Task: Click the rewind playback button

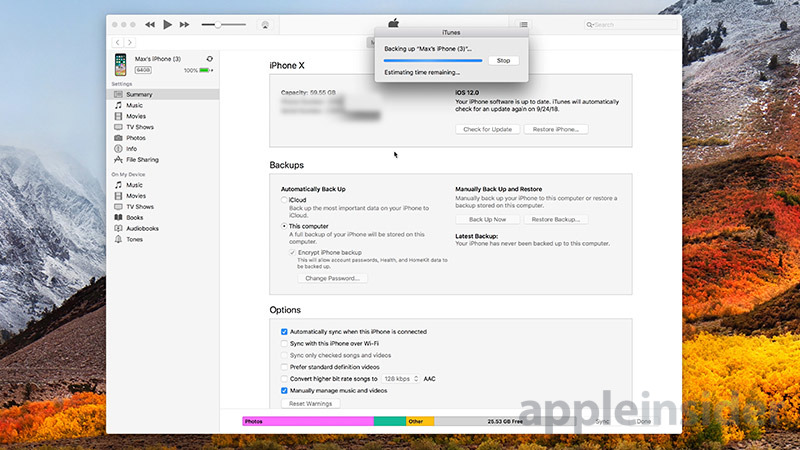Action: click(x=149, y=24)
